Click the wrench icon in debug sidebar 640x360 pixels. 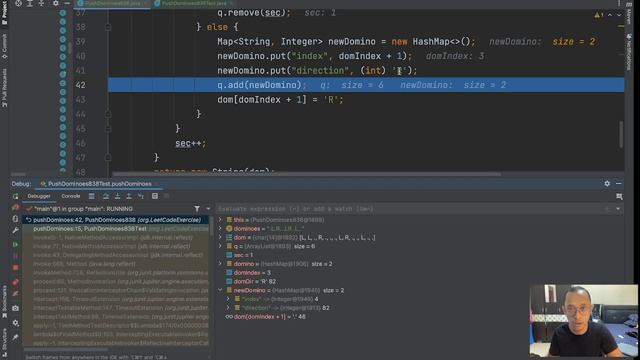(x=16, y=231)
